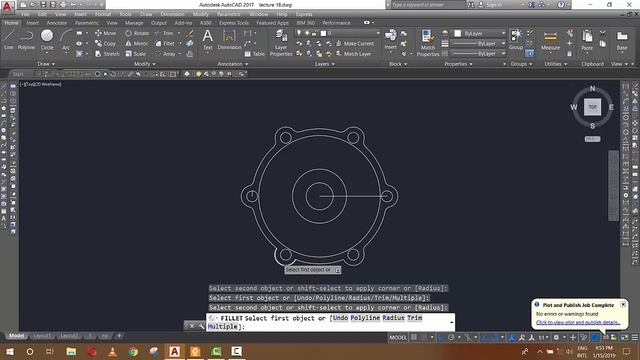Insert a Table
Image resolution: width=640 pixels, height=360 pixels.
254,54
